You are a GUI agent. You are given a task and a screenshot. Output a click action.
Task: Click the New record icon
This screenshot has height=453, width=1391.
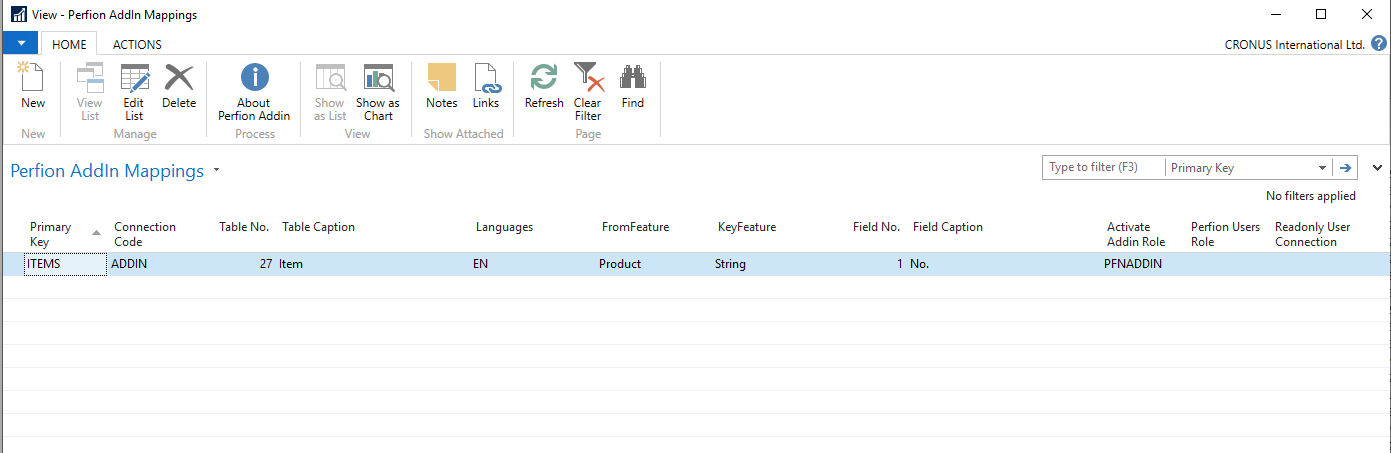tap(33, 87)
